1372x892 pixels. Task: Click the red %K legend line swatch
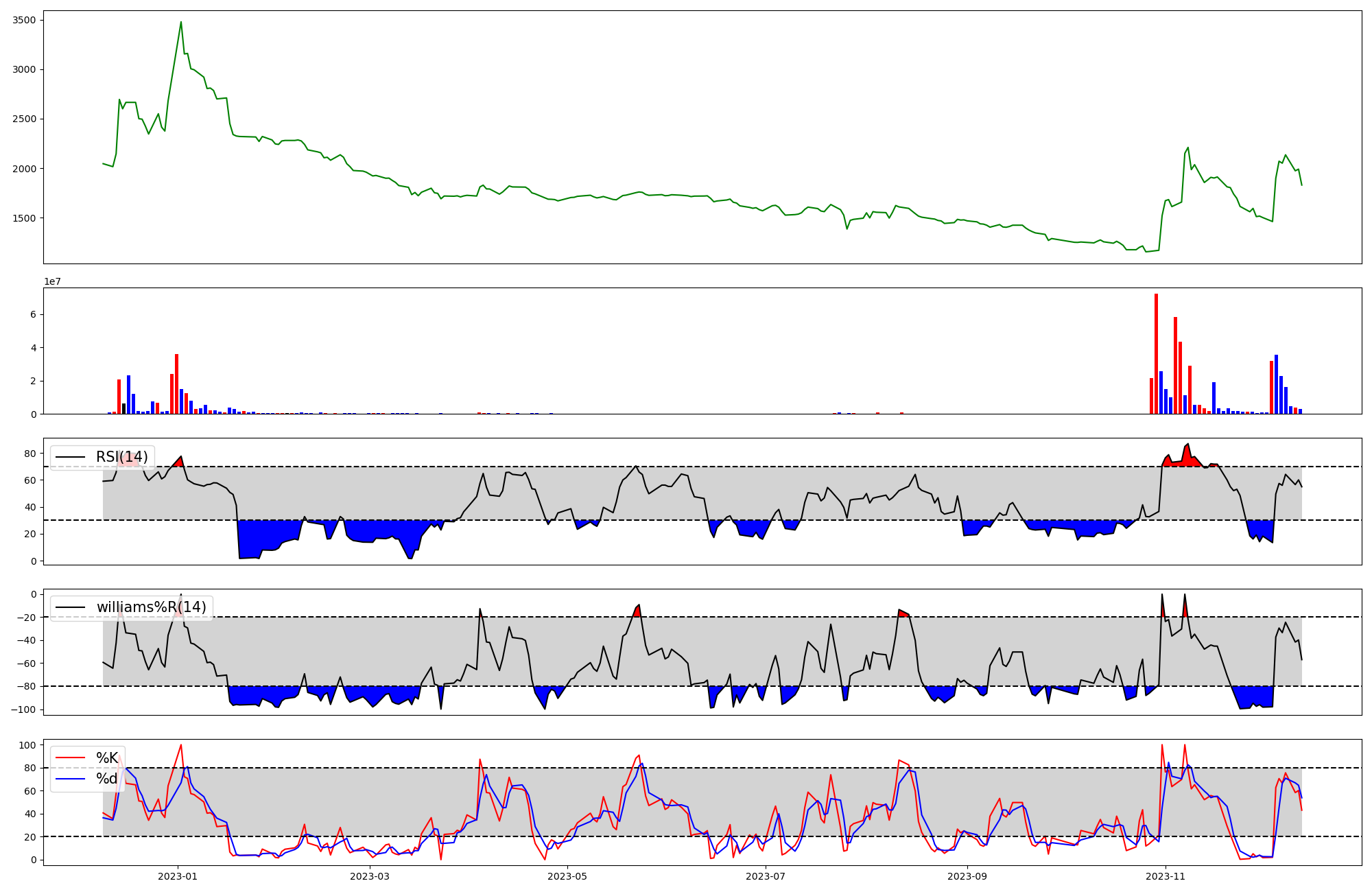click(x=71, y=758)
